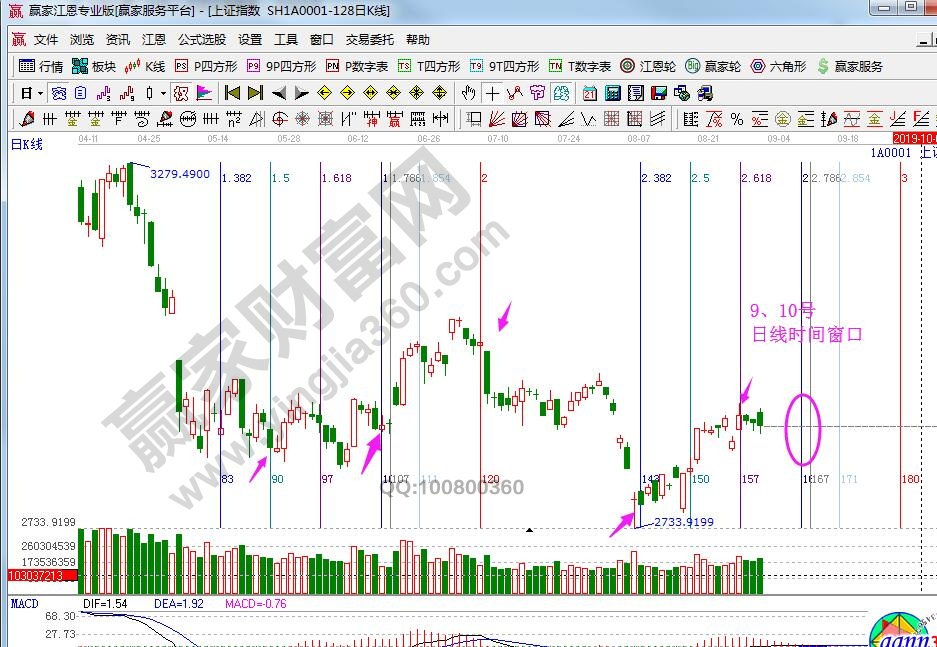Viewport: 937px width, 647px height.
Task: Expand the 日 period dropdown arrow
Action: click(x=40, y=93)
